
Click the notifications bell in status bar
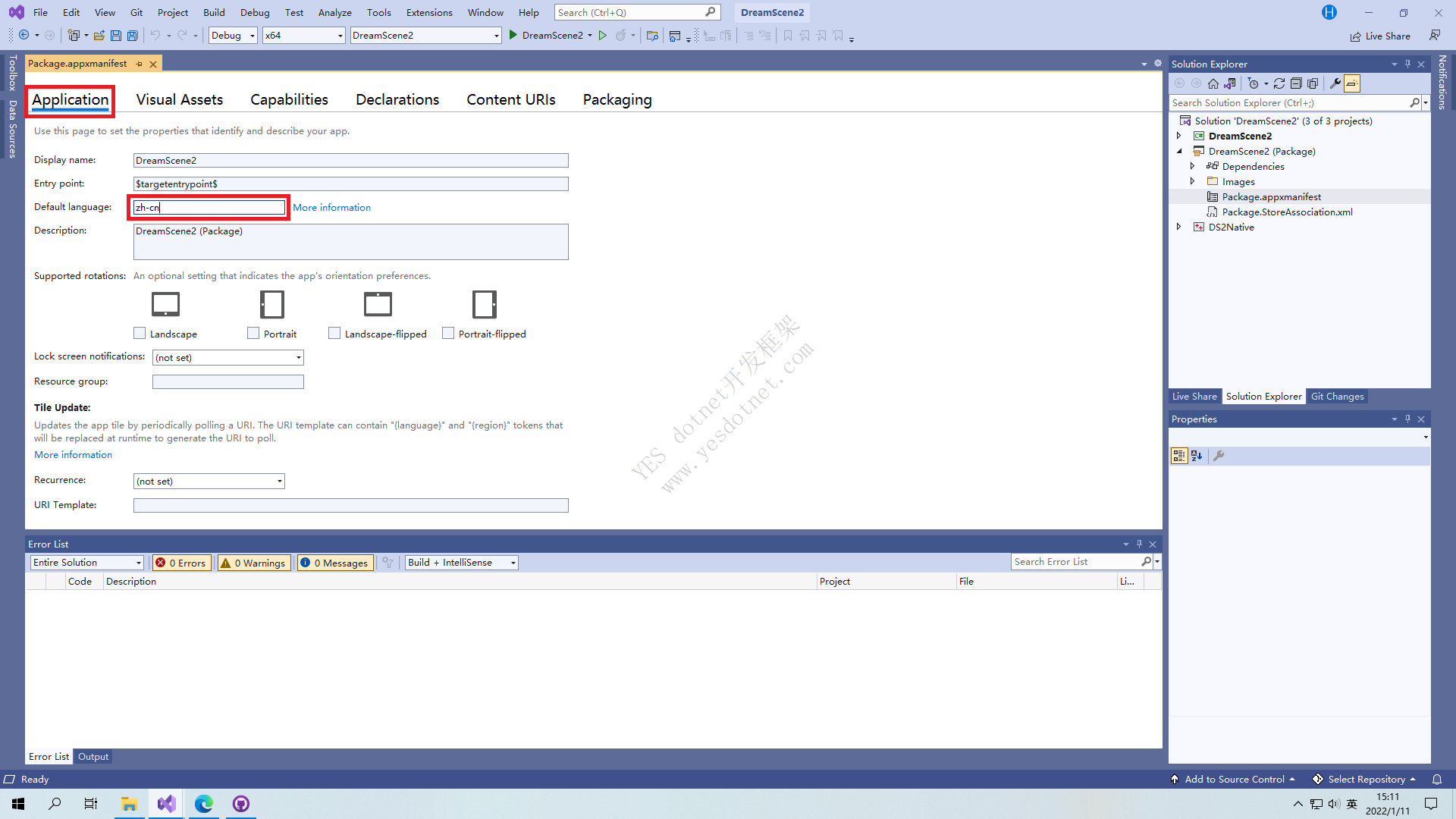1437,780
